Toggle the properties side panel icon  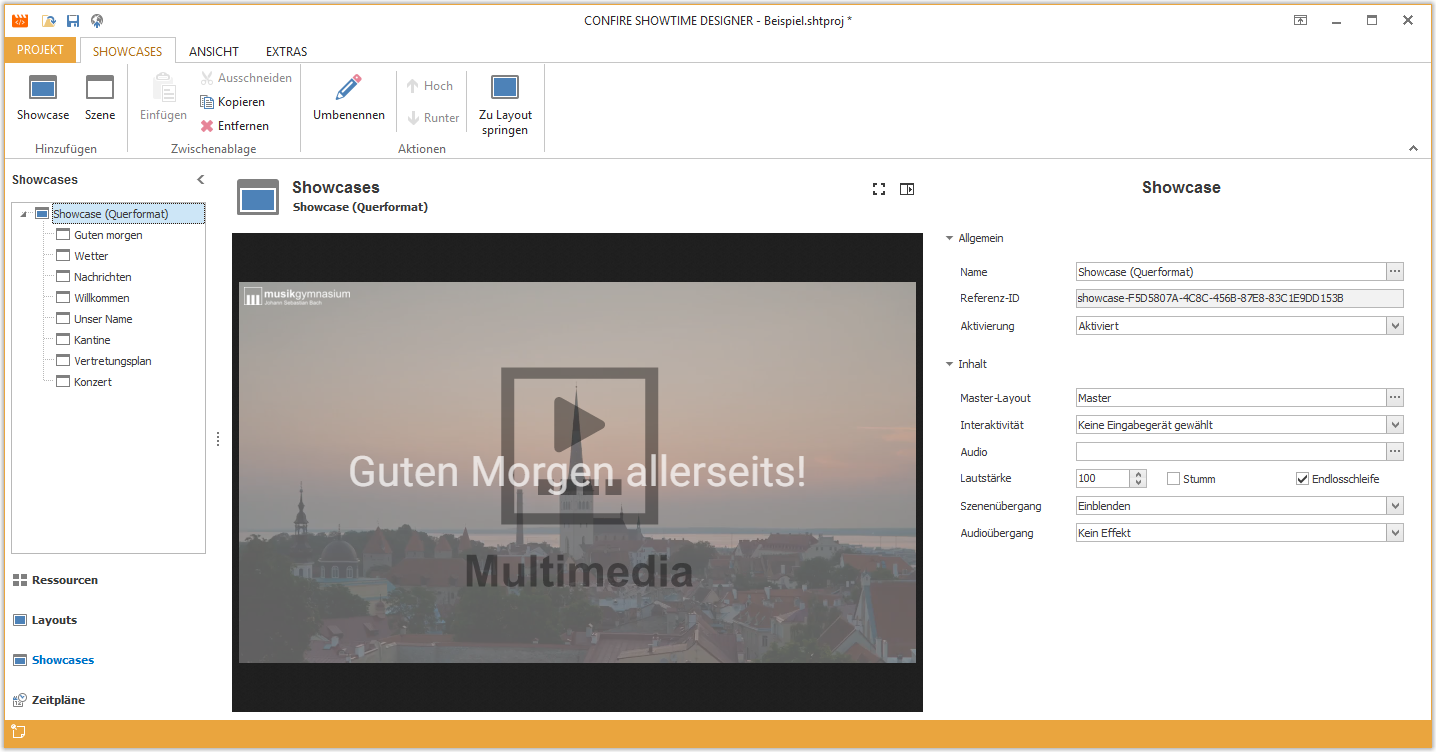coord(907,189)
